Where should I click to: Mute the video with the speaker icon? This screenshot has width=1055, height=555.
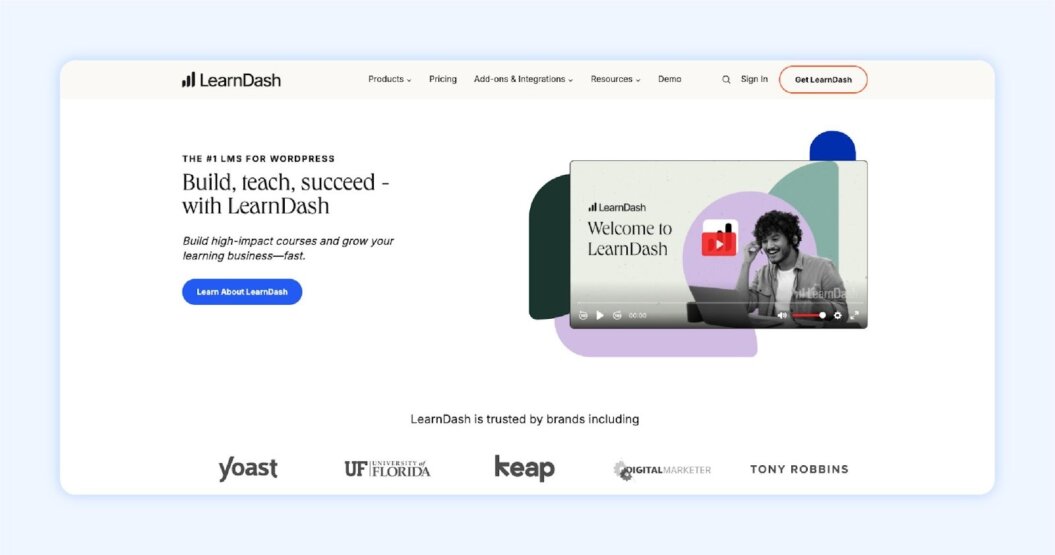pyautogui.click(x=782, y=315)
